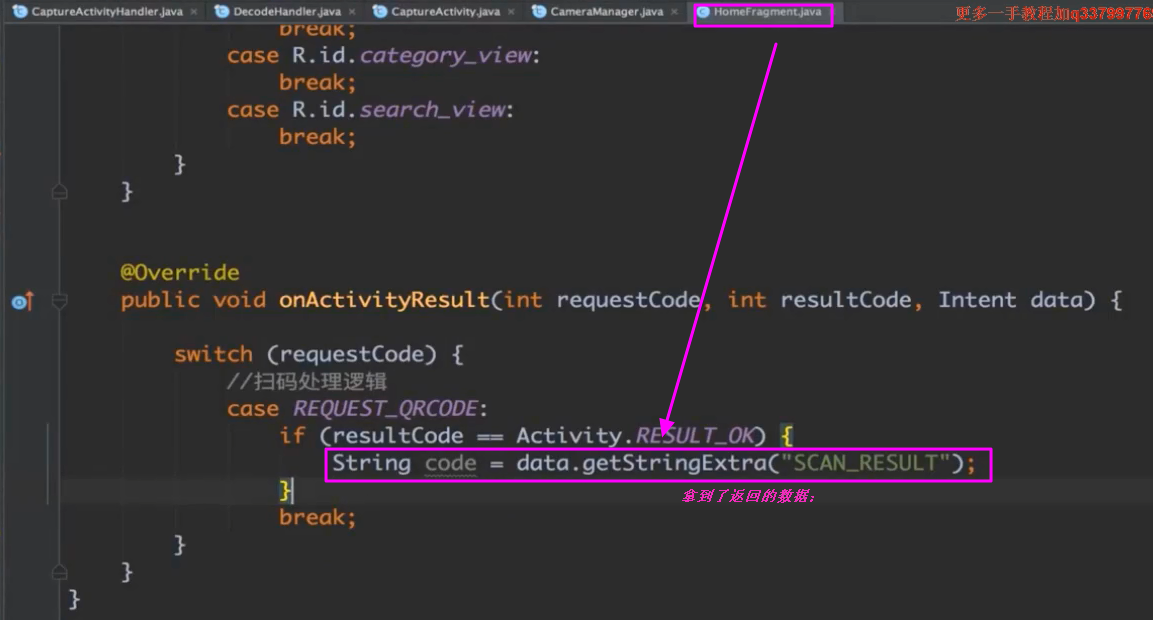Click the 'int resultCode' parameter
The height and width of the screenshot is (620, 1153).
(819, 300)
